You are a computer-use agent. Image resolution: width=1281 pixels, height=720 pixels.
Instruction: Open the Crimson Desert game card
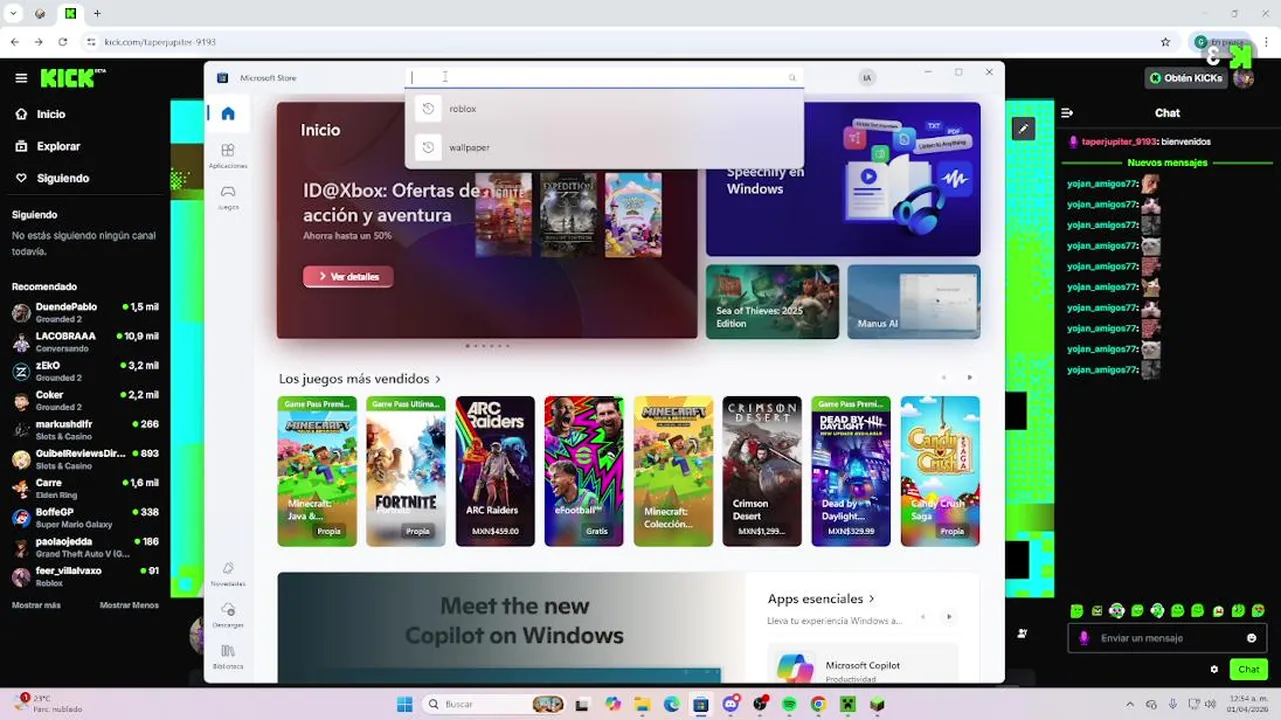(762, 471)
